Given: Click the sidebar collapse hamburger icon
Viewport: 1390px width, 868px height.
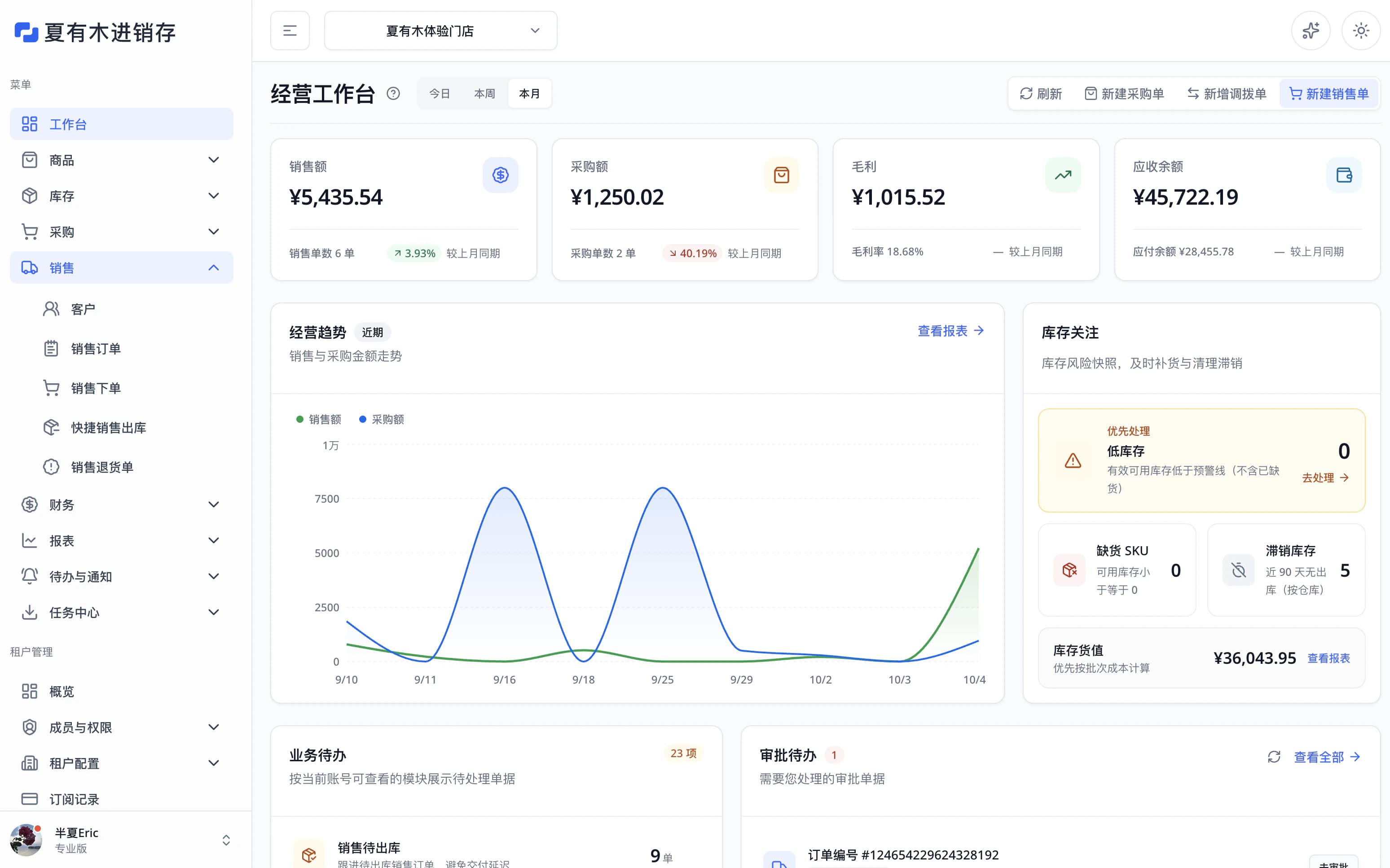Looking at the screenshot, I should coord(290,31).
